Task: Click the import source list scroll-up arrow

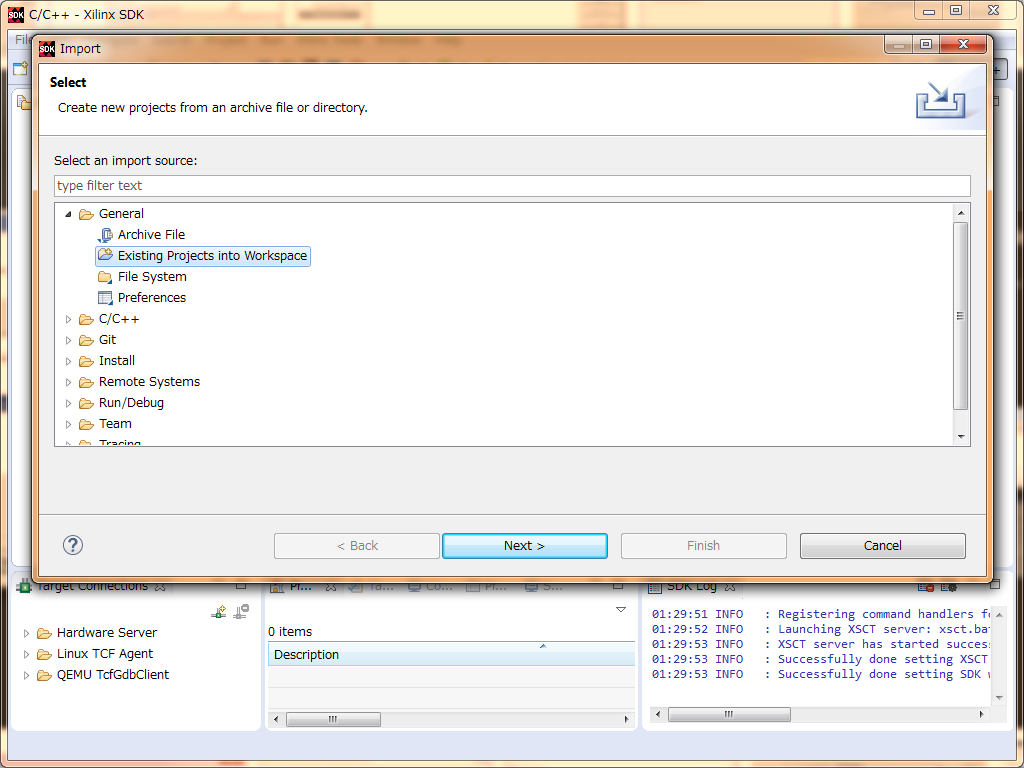Action: (x=961, y=213)
